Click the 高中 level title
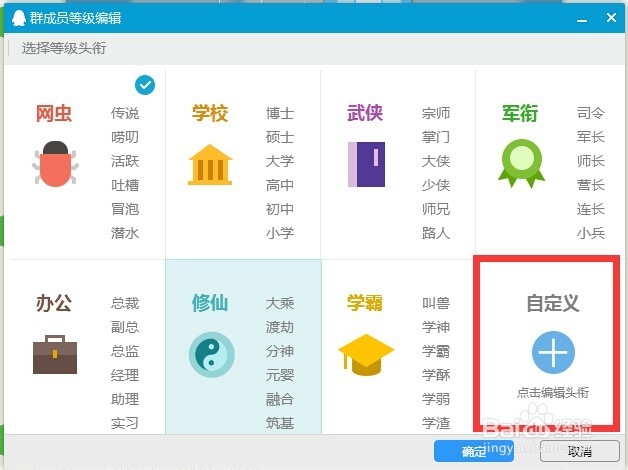 point(280,185)
